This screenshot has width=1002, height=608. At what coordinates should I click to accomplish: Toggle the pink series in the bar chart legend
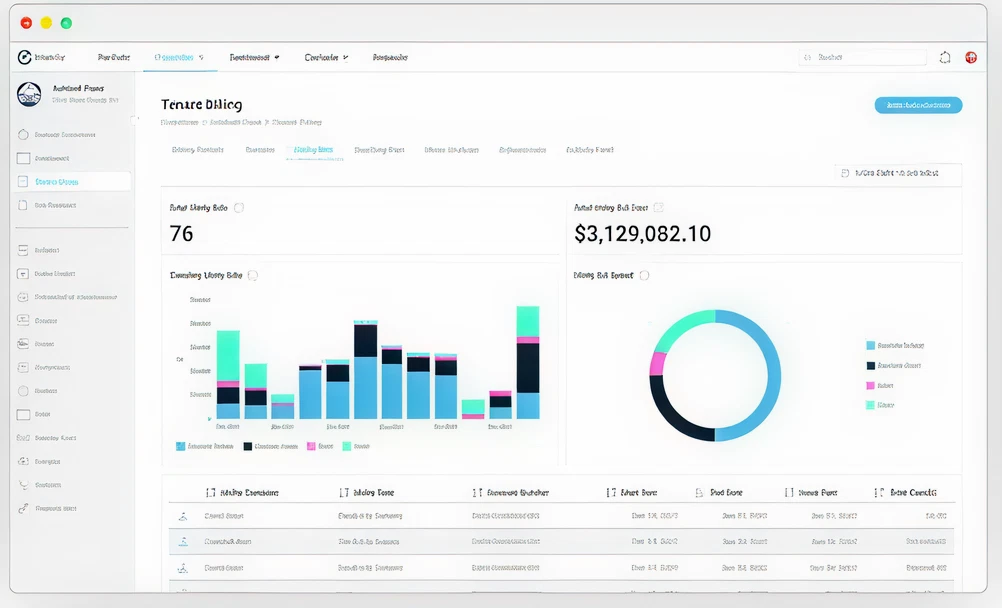tap(311, 446)
